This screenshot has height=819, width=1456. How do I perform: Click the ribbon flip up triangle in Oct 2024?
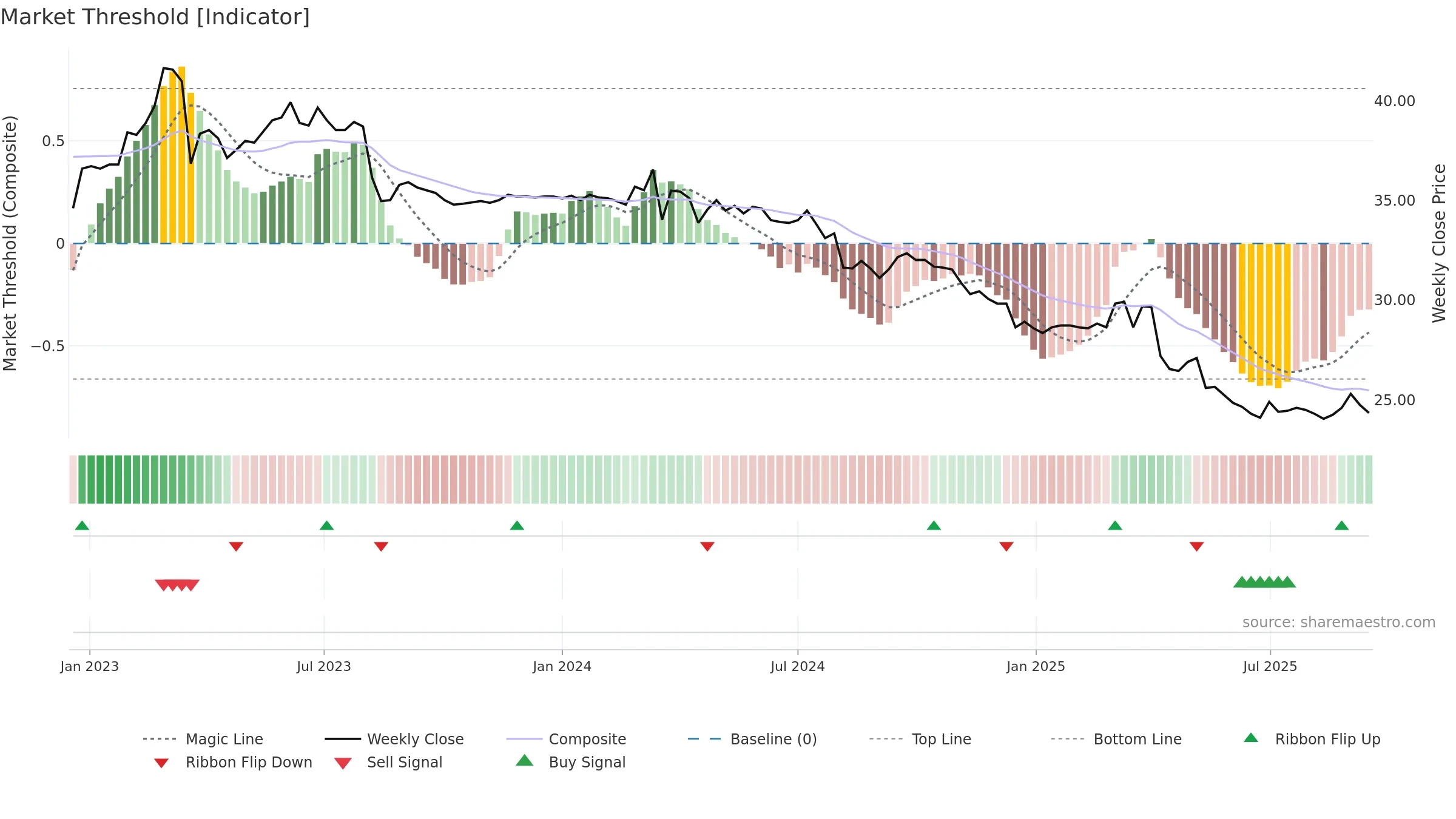pos(934,525)
